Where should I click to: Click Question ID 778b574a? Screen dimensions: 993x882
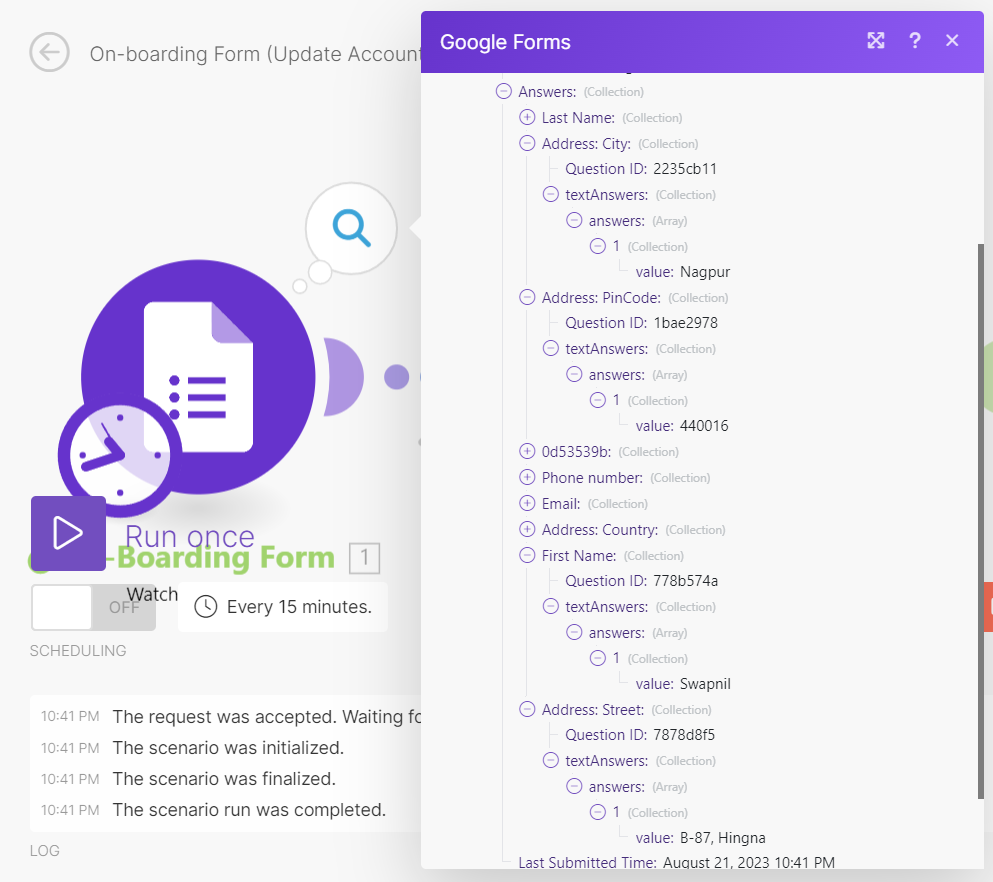(x=642, y=581)
